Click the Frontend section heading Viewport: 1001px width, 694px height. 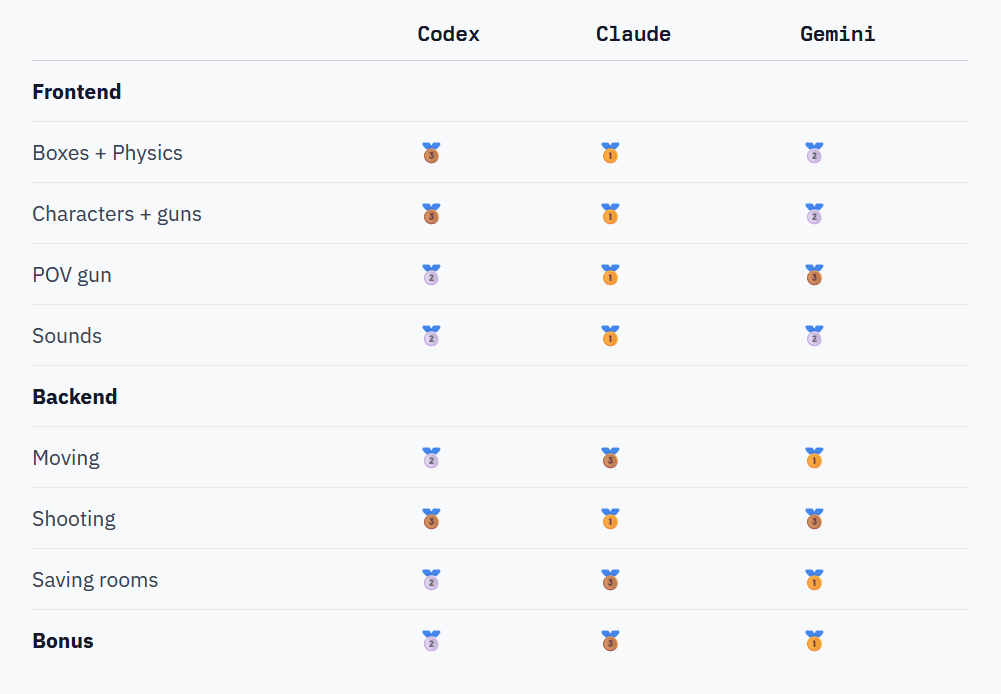pyautogui.click(x=77, y=92)
